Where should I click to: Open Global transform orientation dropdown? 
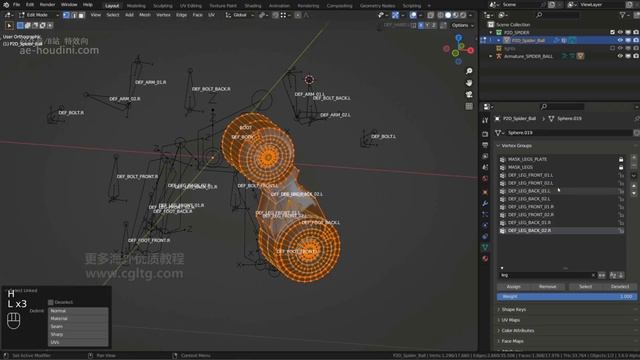240,15
